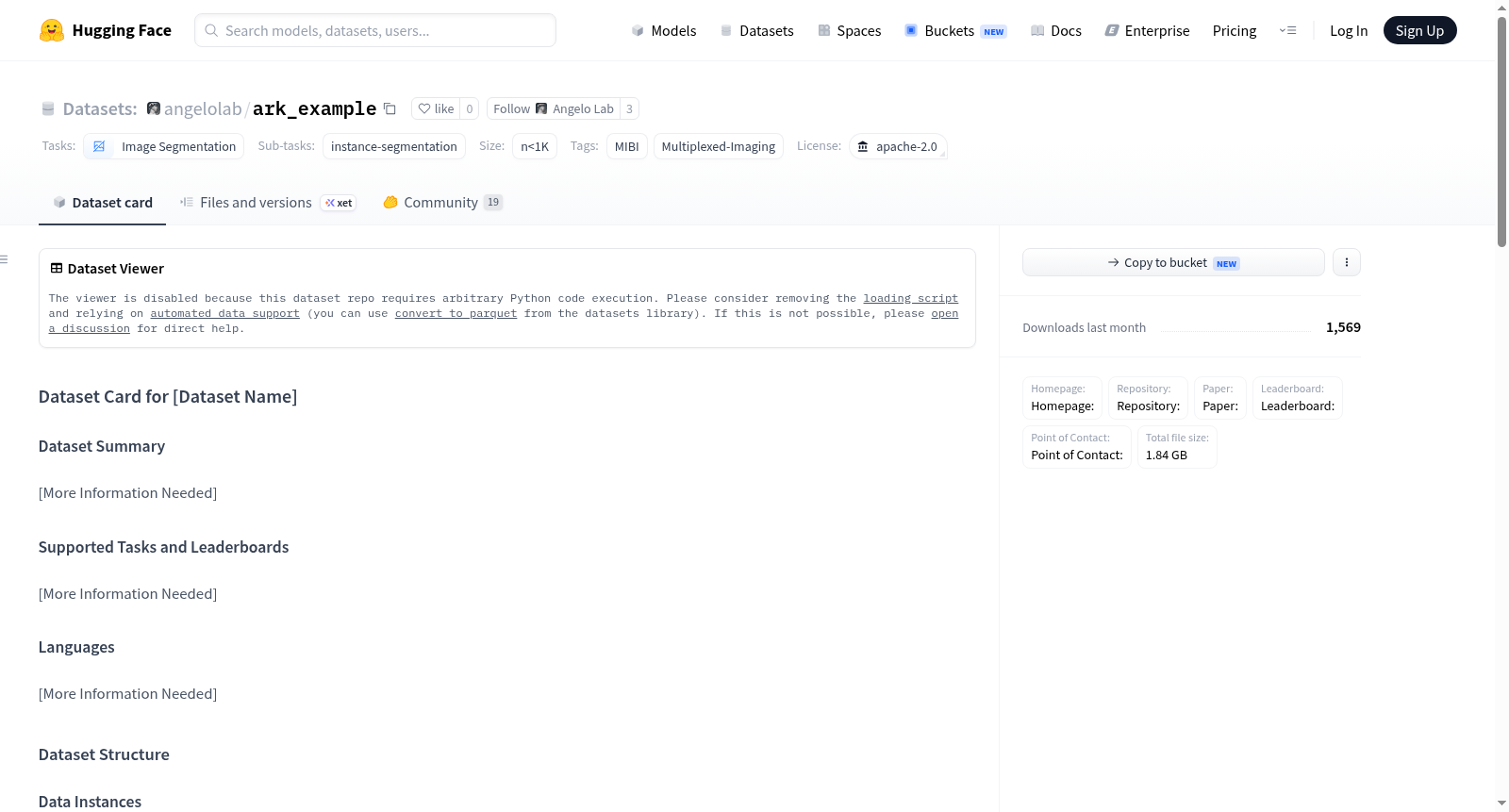Click the Point of Contact info card
Screen dimensions: 1509x812
point(1077,447)
